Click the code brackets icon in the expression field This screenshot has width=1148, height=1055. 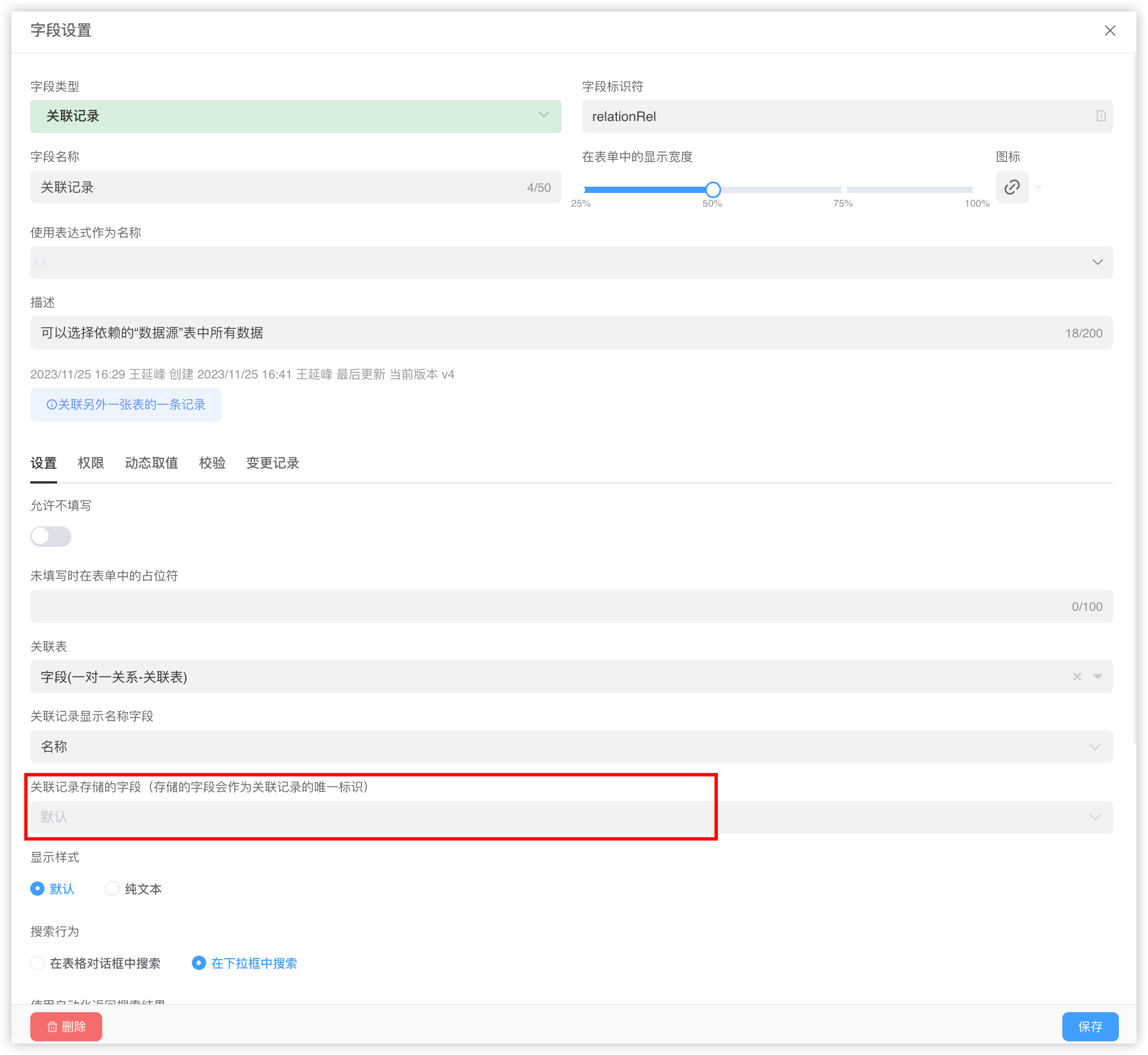[x=40, y=262]
